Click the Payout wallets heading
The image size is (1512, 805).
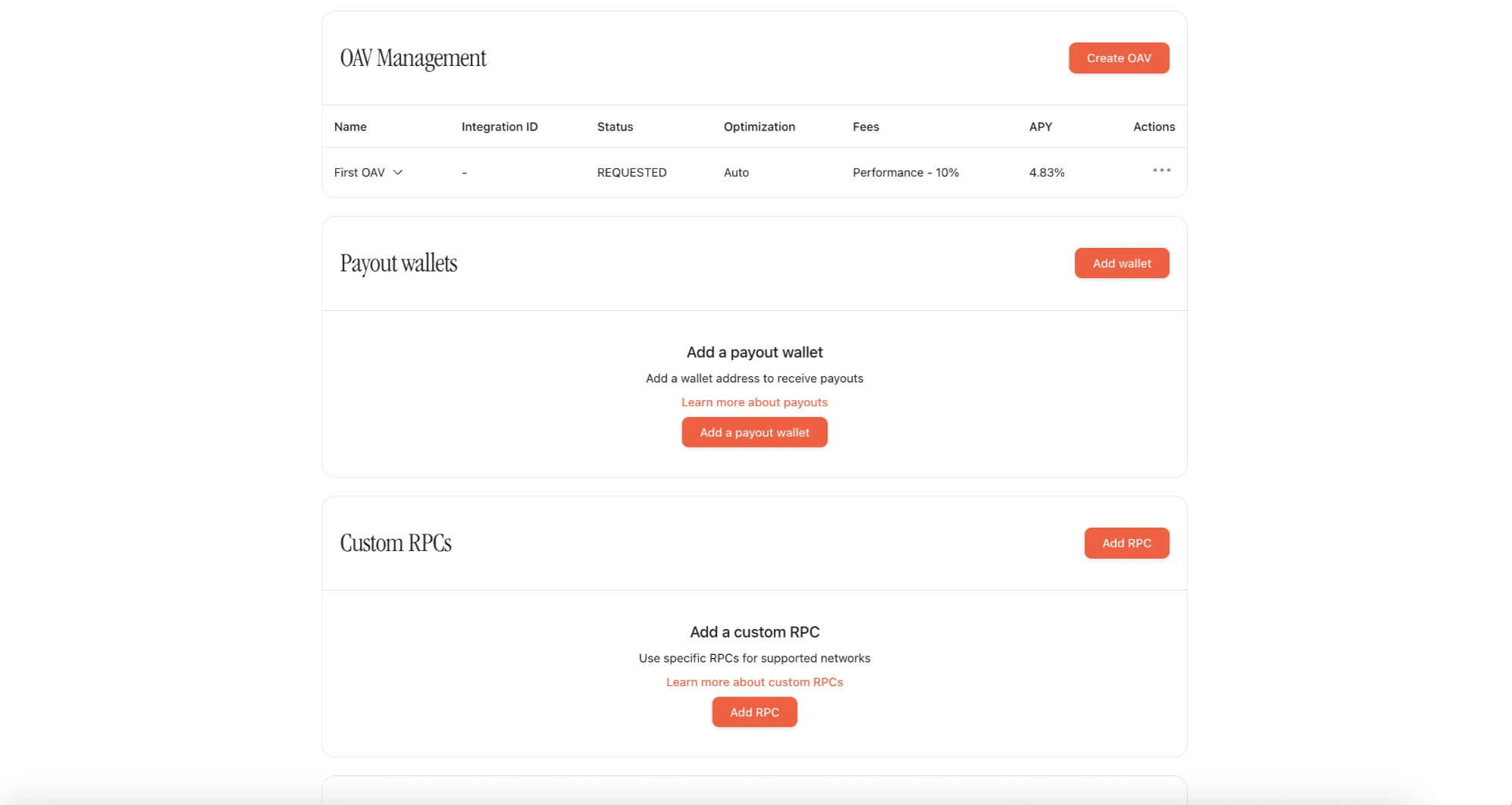399,264
